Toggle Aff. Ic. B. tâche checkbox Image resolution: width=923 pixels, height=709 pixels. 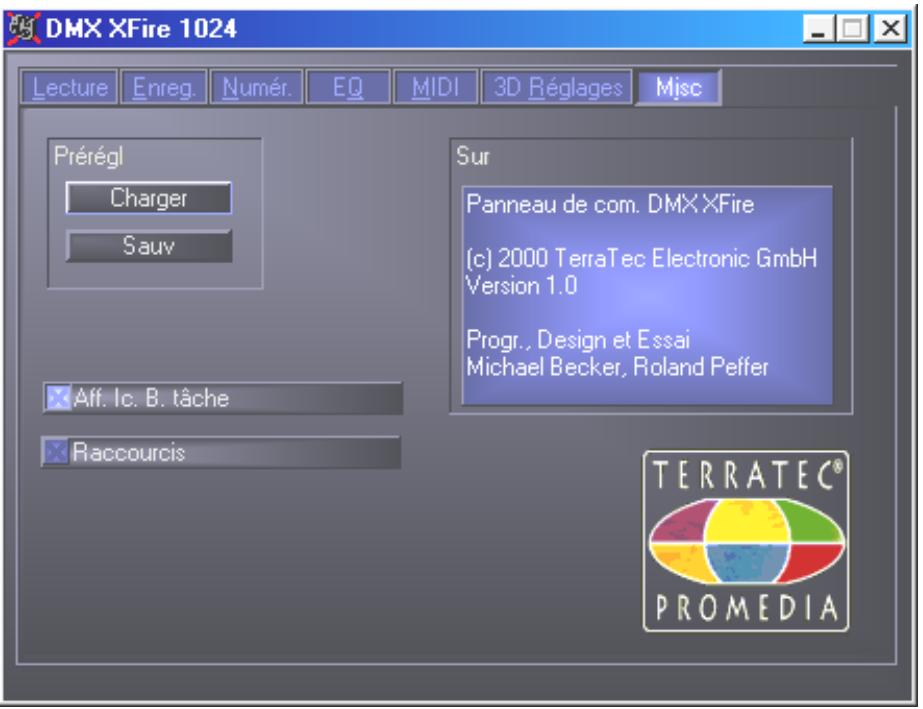(x=58, y=398)
